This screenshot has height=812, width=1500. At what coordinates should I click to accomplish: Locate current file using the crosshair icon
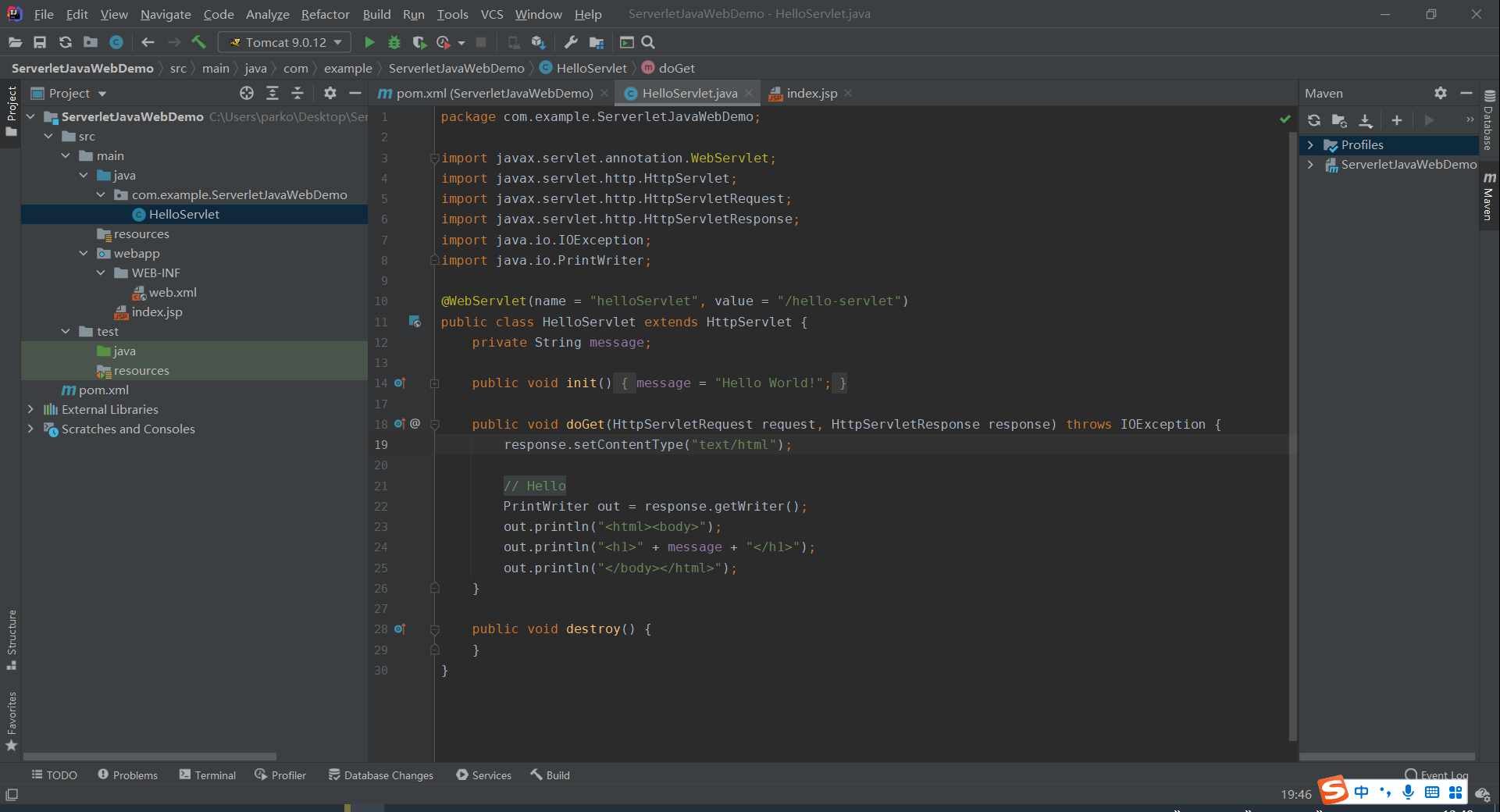click(x=247, y=93)
